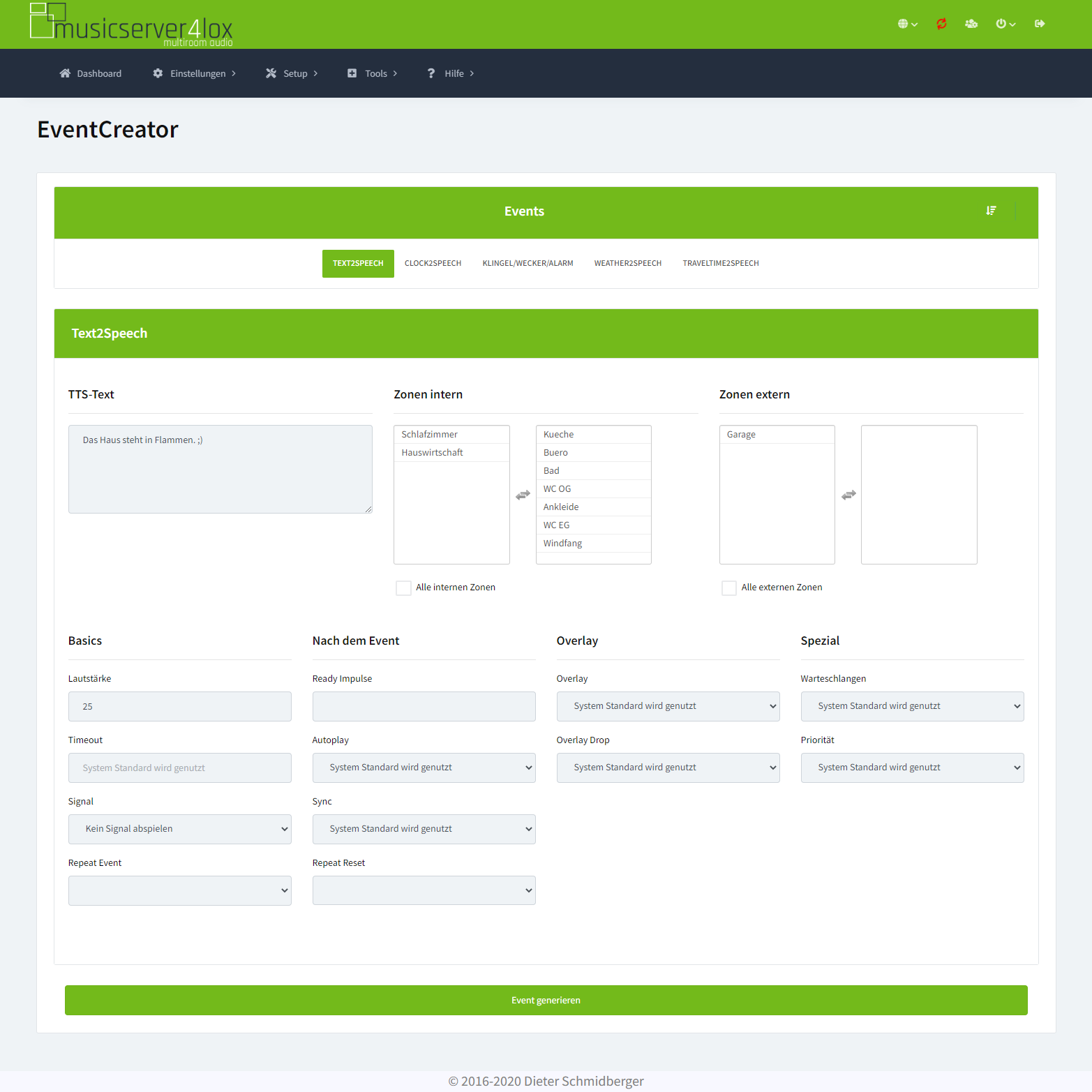Expand the Einstellungen menu
Image resolution: width=1092 pixels, height=1092 pixels.
click(195, 73)
